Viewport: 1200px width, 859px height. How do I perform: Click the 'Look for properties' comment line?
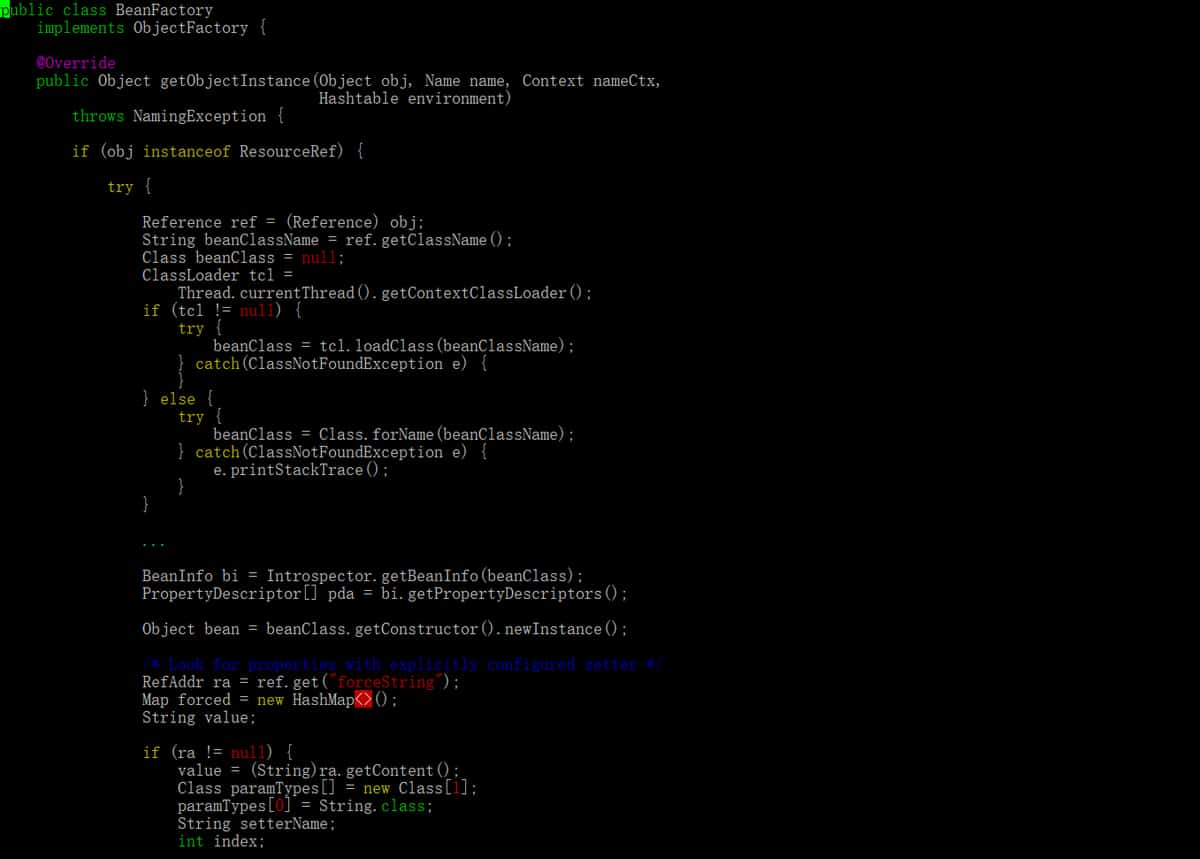point(403,665)
